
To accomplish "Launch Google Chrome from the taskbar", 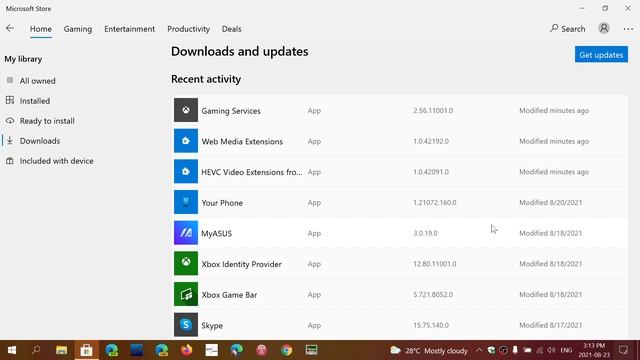I will click(x=287, y=350).
